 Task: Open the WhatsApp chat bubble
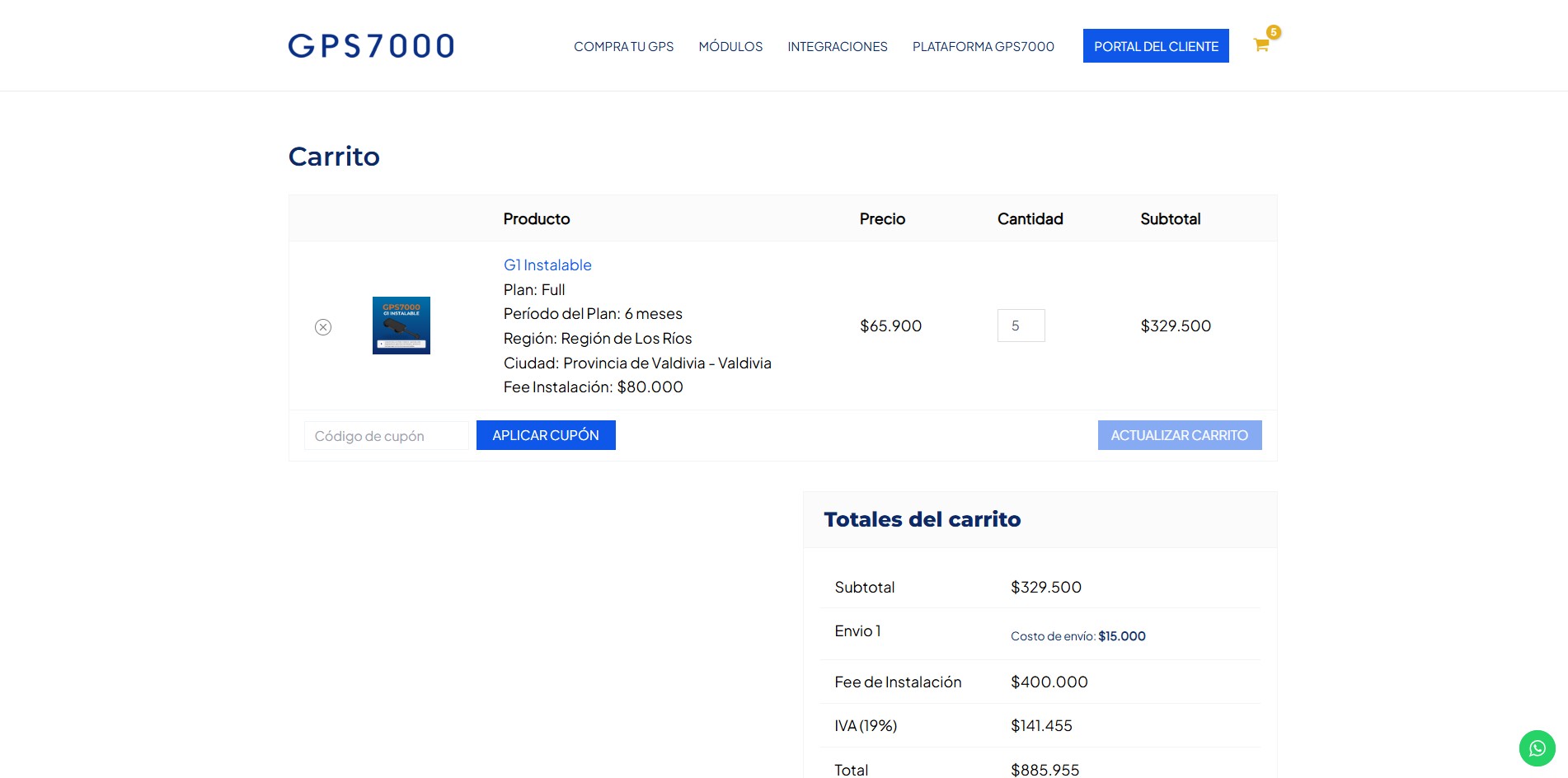tap(1537, 748)
